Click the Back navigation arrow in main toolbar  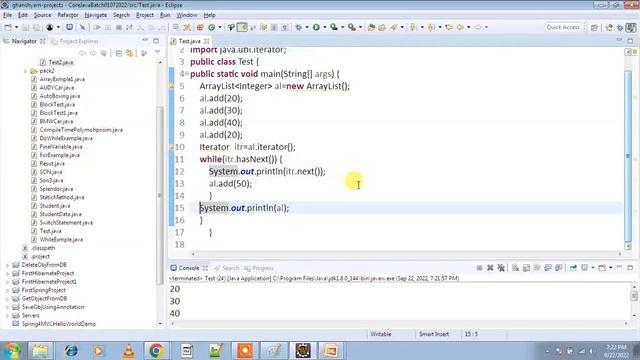460,27
